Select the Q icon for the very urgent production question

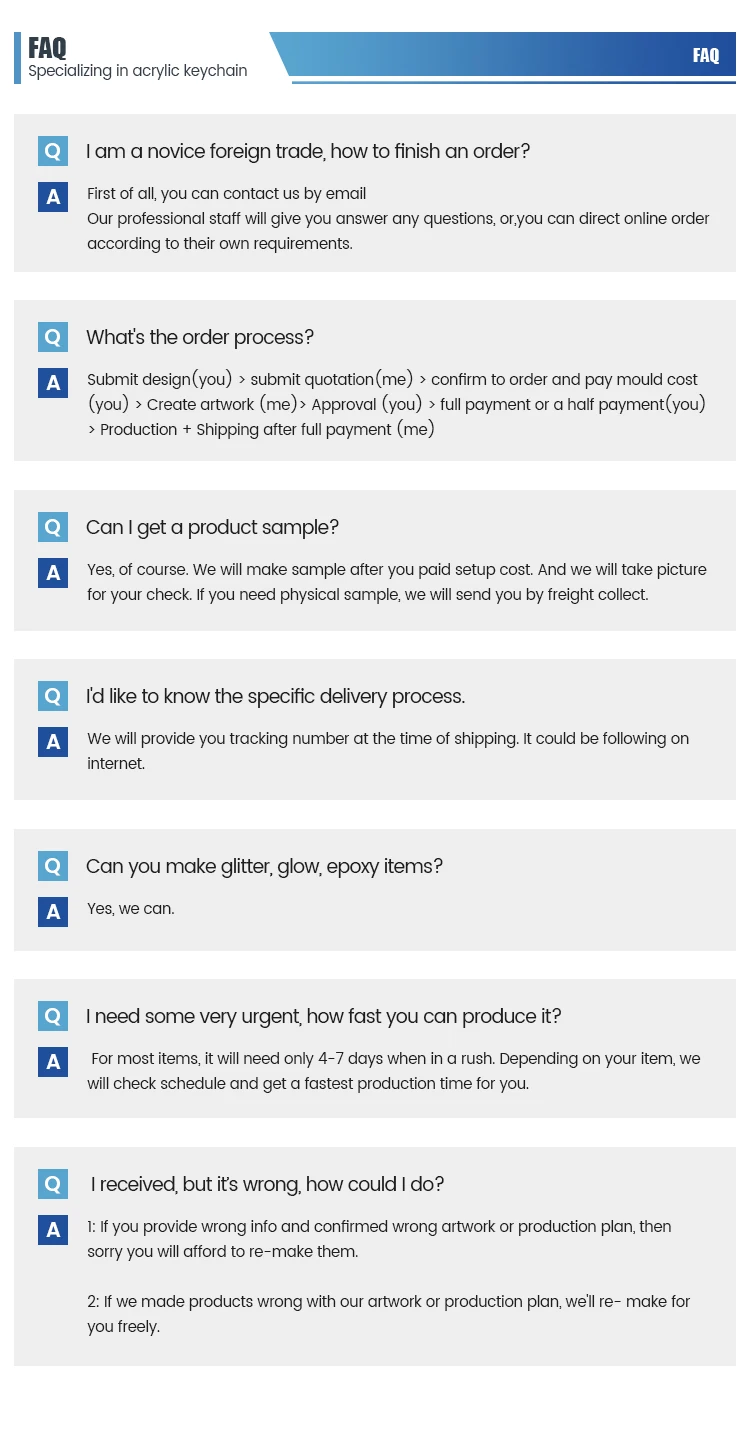53,1016
